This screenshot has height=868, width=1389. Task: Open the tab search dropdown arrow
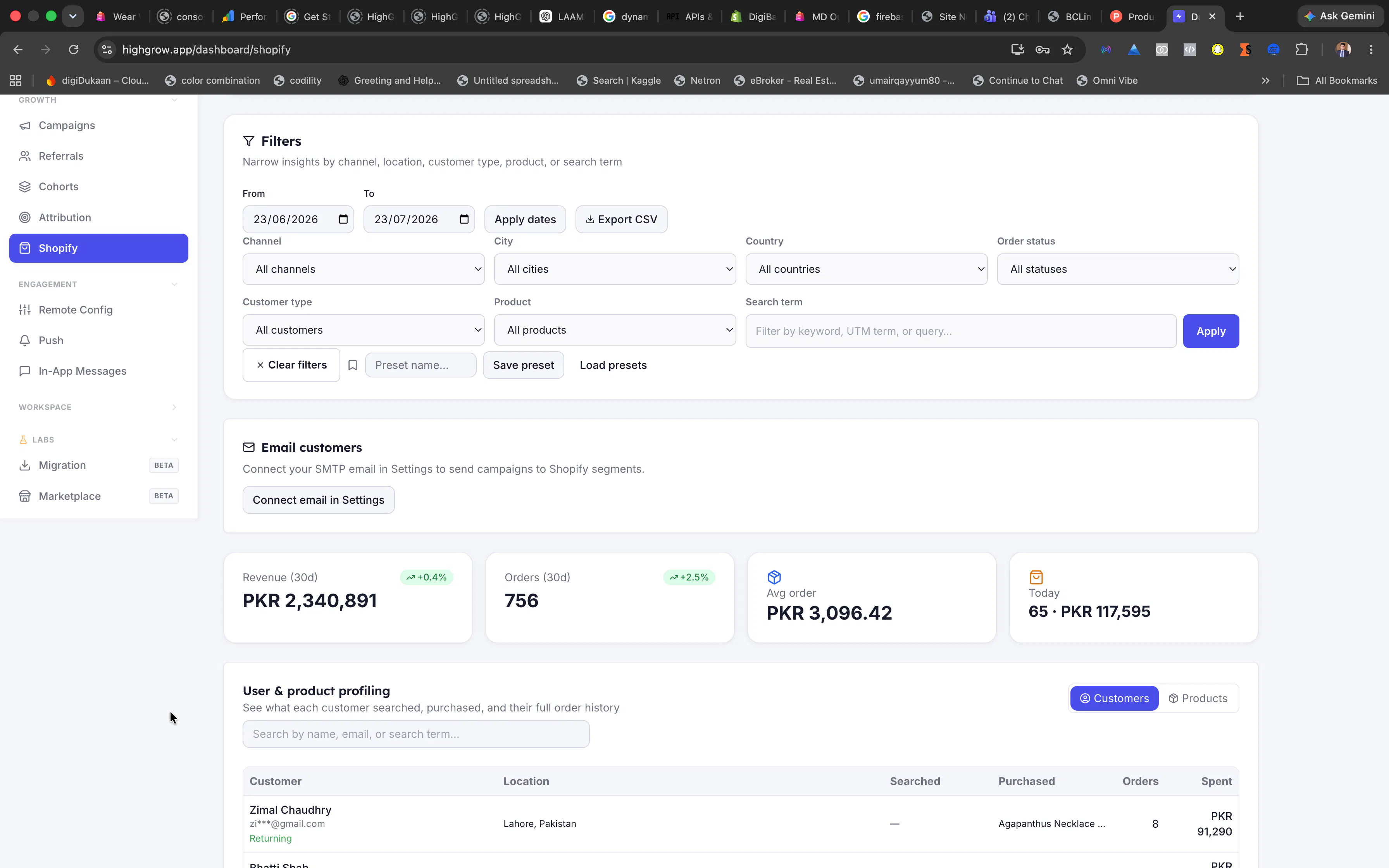tap(73, 17)
